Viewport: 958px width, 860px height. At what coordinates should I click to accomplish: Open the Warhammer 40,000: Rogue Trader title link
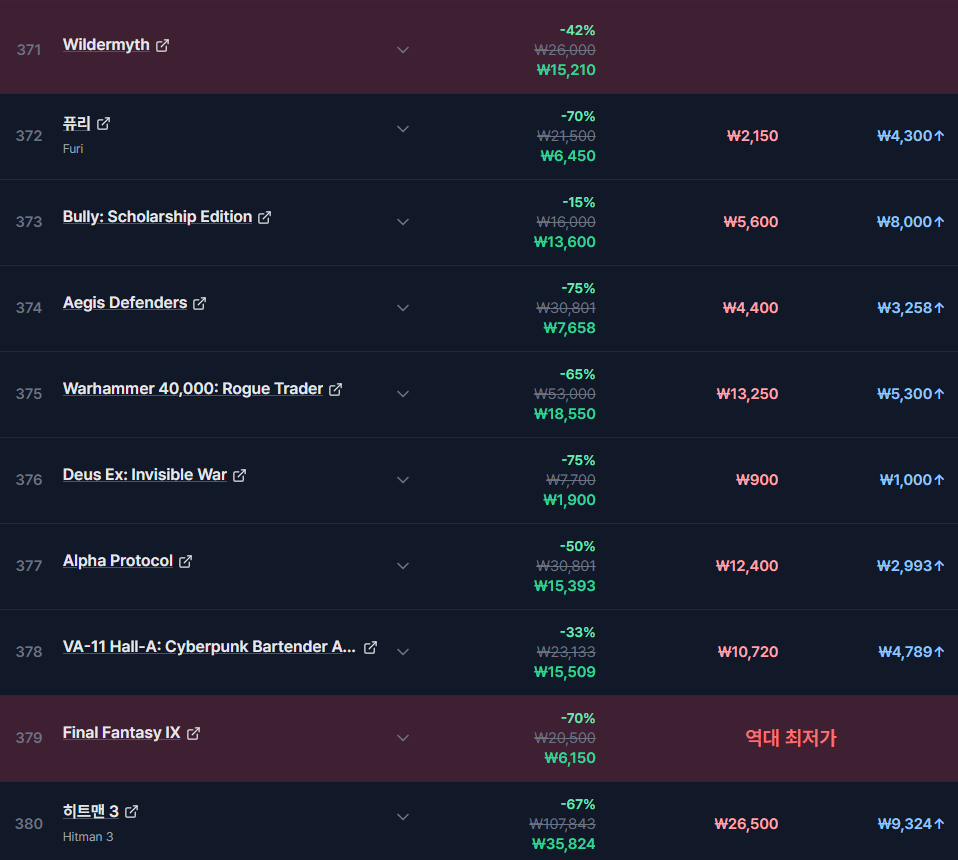pos(193,389)
